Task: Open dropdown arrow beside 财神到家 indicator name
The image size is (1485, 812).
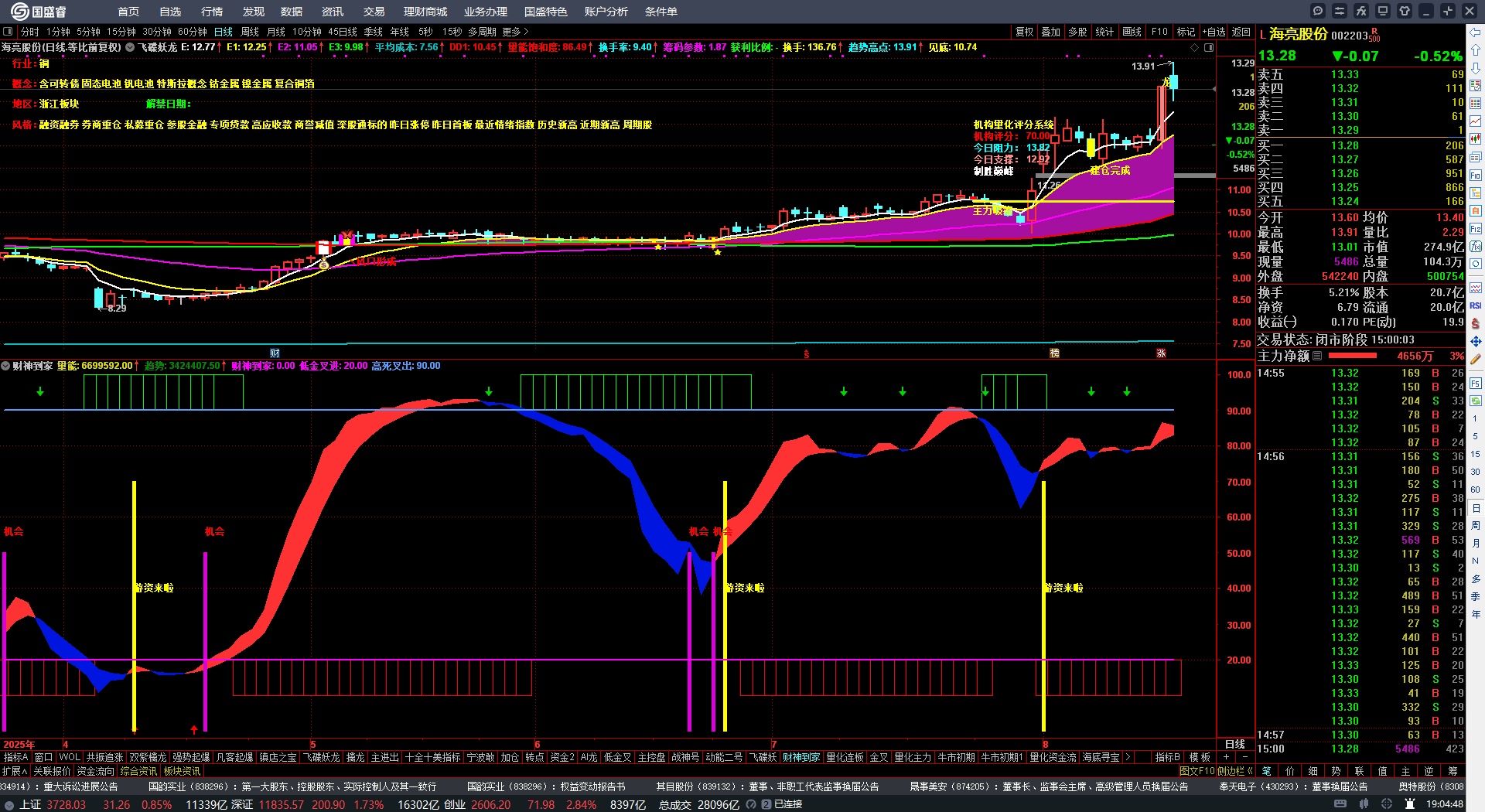Action: click(x=5, y=366)
